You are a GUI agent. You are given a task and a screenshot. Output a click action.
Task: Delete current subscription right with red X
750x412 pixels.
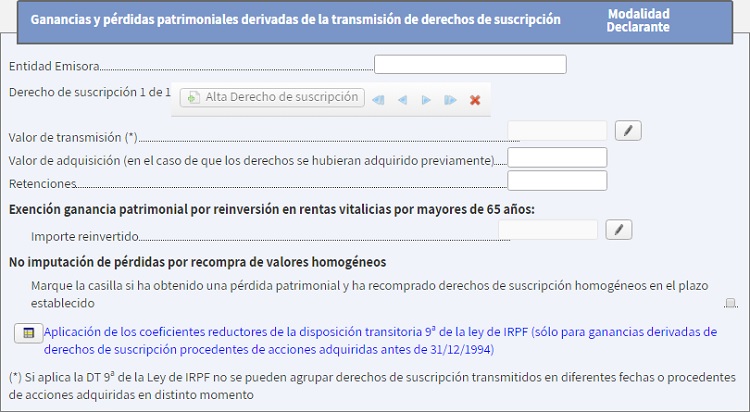(x=475, y=100)
